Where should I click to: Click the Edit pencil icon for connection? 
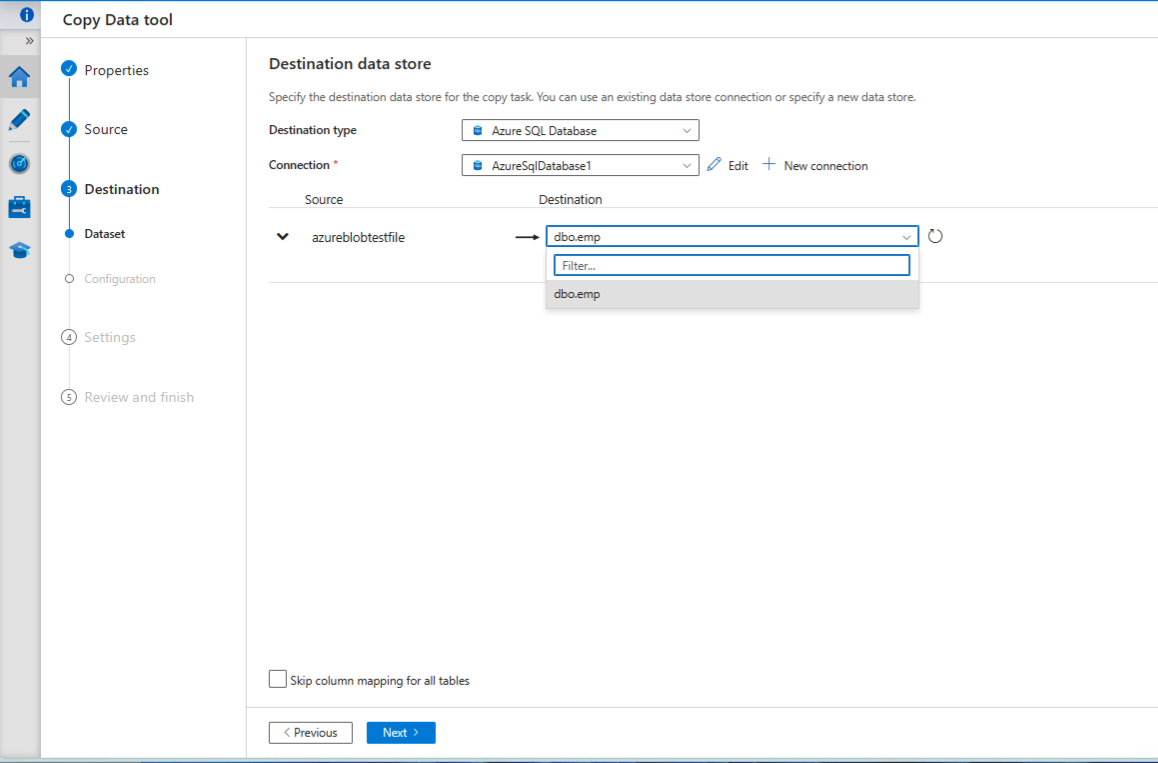tap(713, 165)
